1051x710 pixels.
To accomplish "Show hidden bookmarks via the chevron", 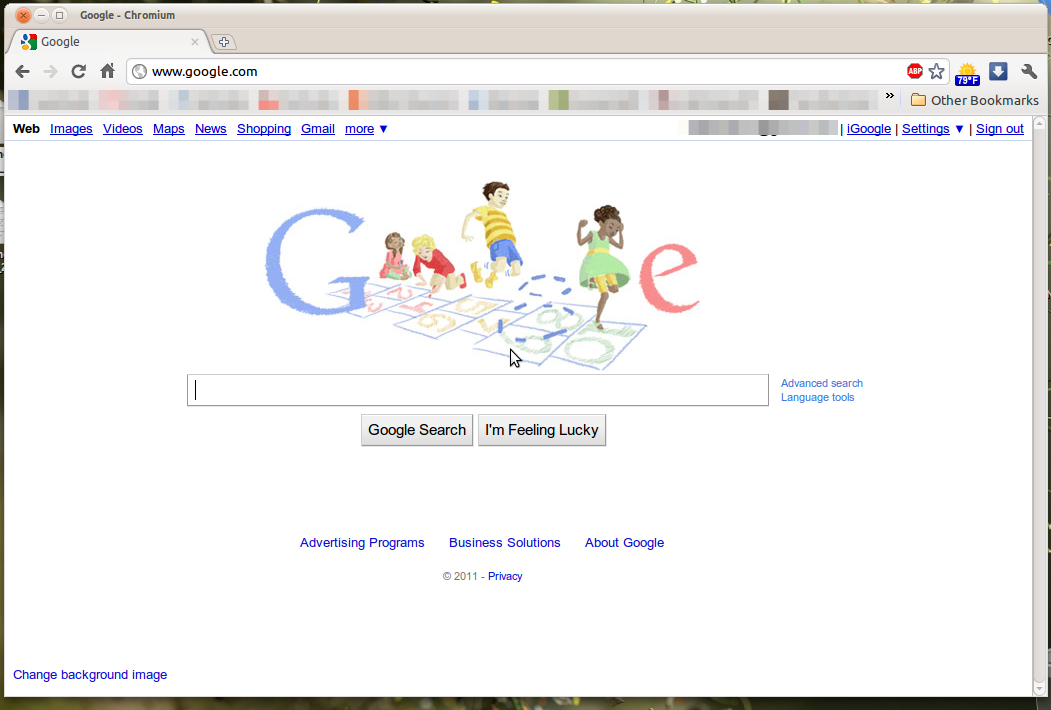I will [889, 96].
